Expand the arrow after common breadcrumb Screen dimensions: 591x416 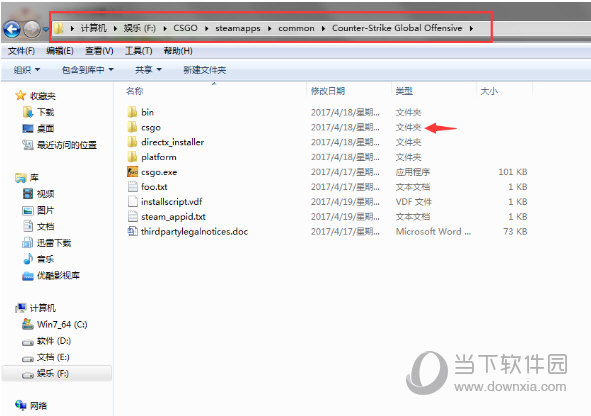323,28
